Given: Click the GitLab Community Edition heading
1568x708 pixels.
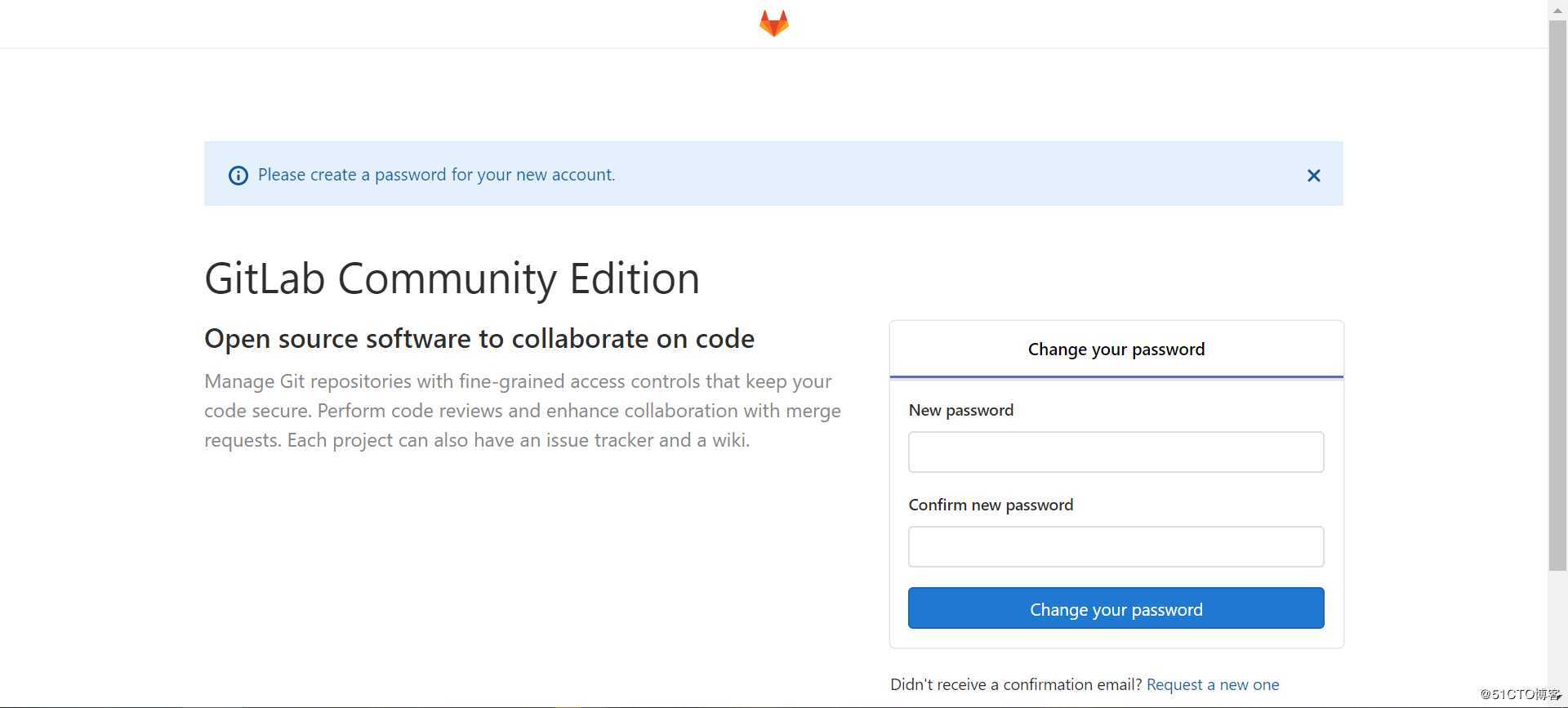Looking at the screenshot, I should 452,278.
